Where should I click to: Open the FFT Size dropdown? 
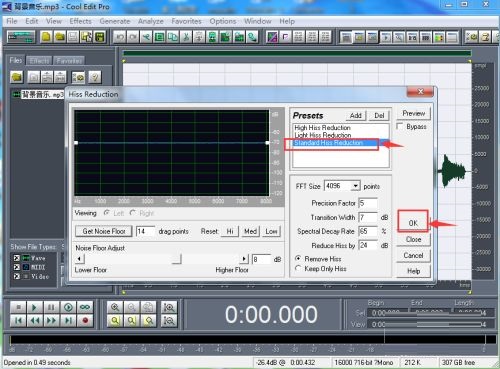(356, 186)
